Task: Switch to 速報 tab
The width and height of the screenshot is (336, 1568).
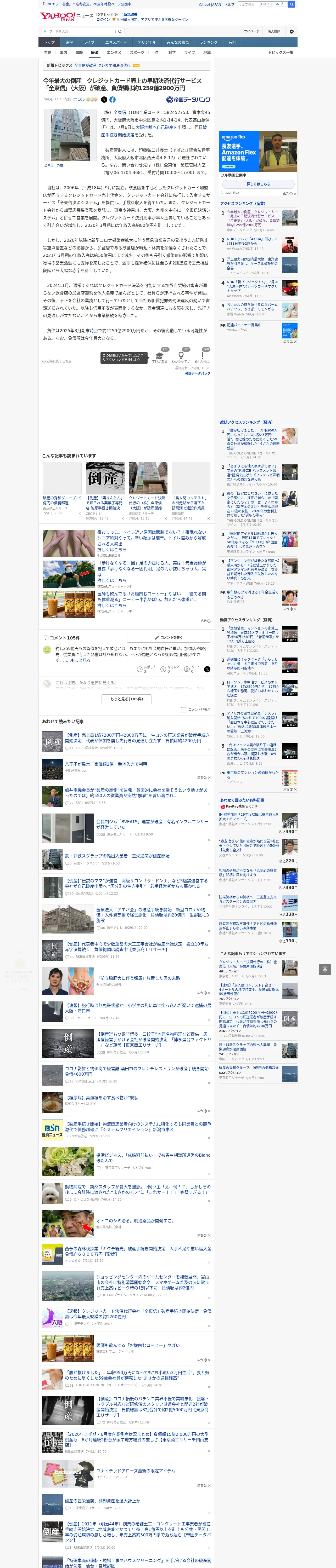Action: (x=69, y=43)
